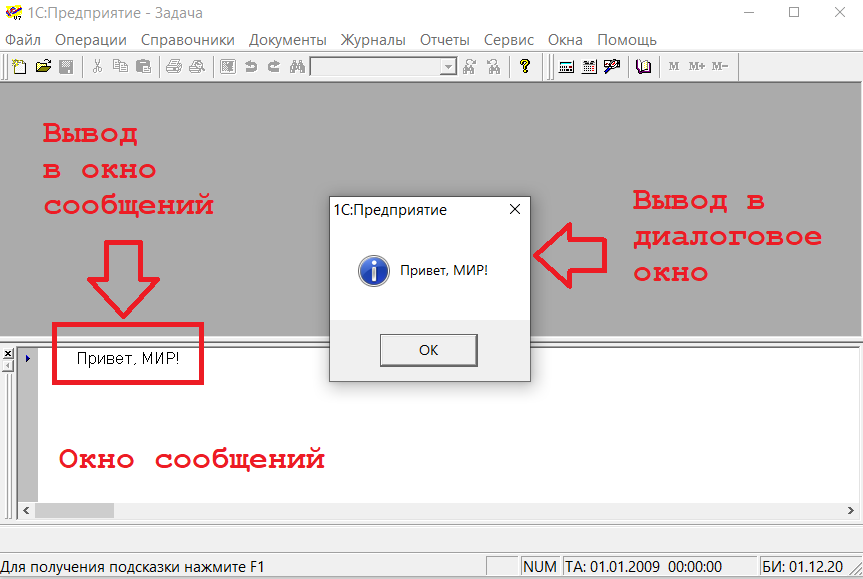This screenshot has width=863, height=579.
Task: Close the messages window with small x
Action: pos(8,353)
